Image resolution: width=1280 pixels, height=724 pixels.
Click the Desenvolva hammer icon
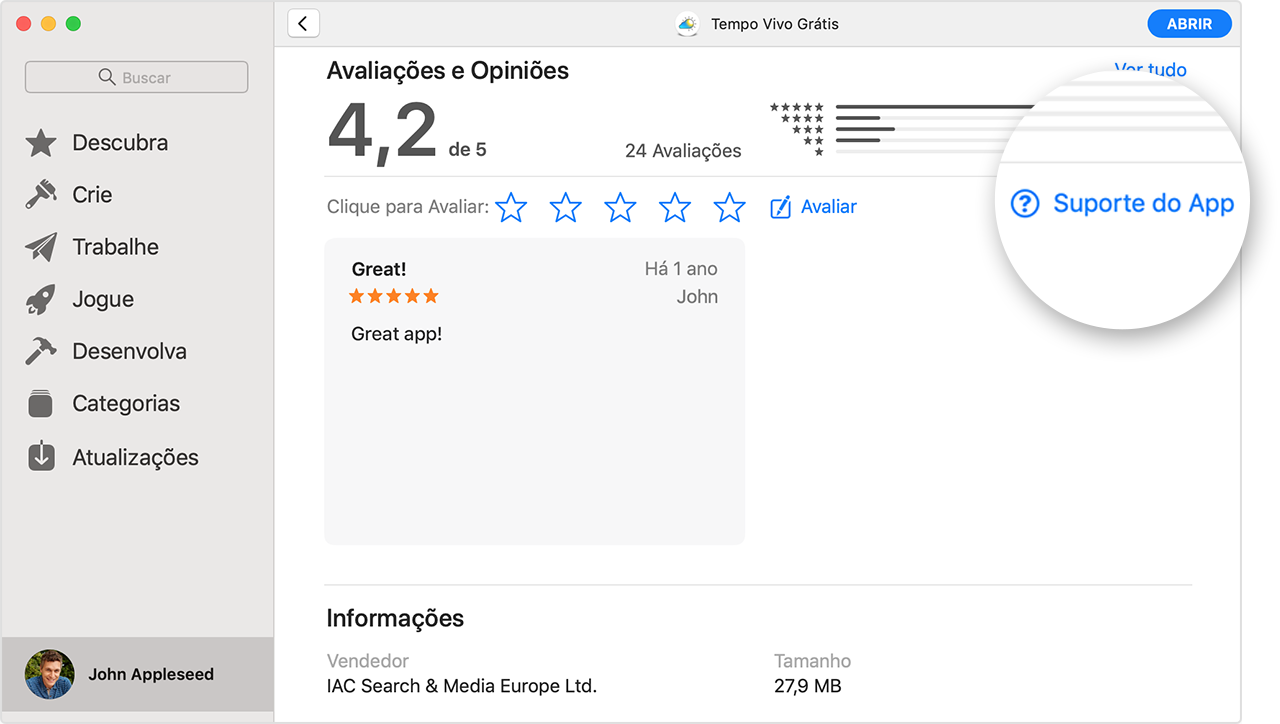click(41, 351)
